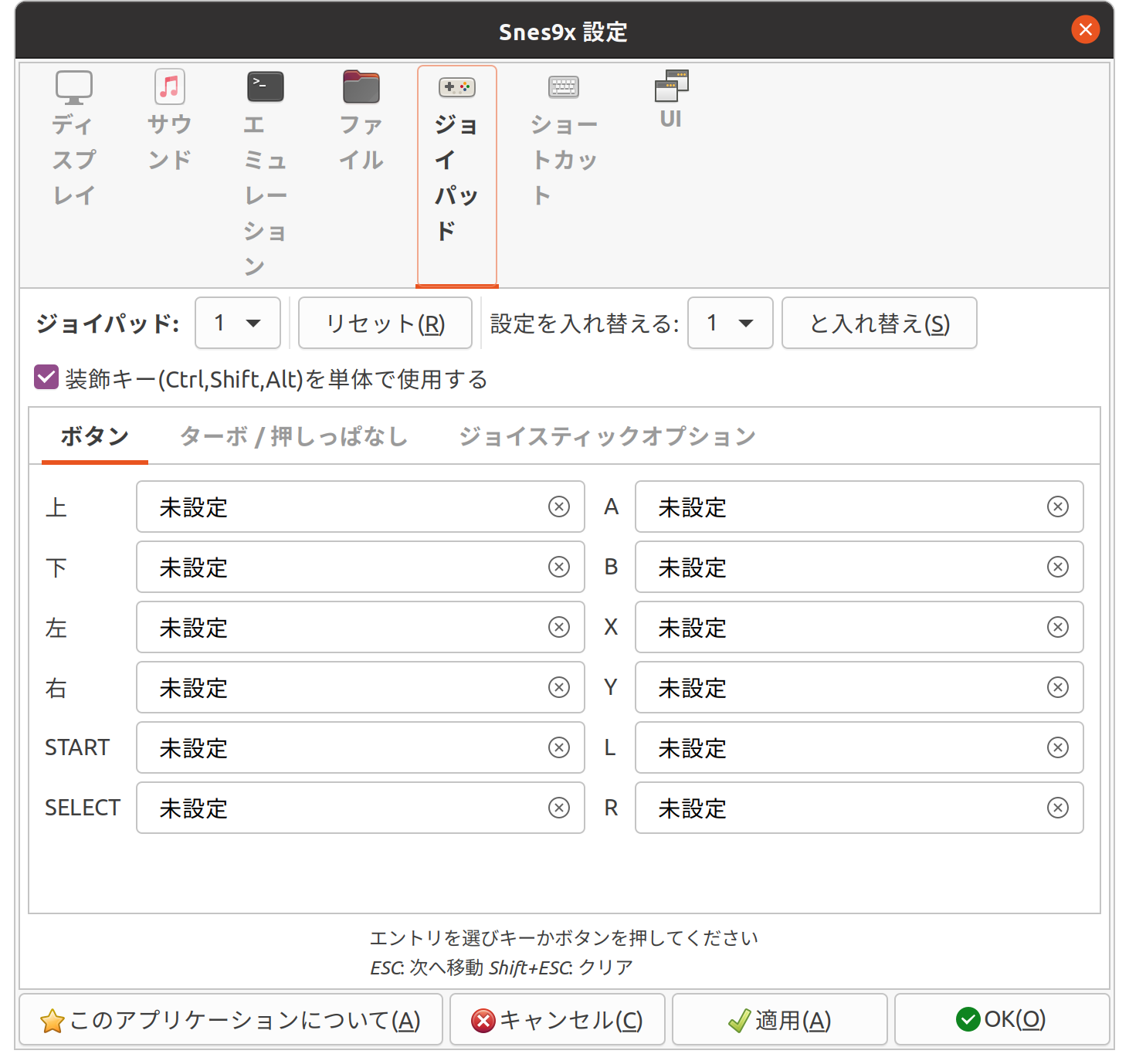Screen dimensions: 1129x1064
Task: Clear the X button binding
Action: [x=1058, y=627]
